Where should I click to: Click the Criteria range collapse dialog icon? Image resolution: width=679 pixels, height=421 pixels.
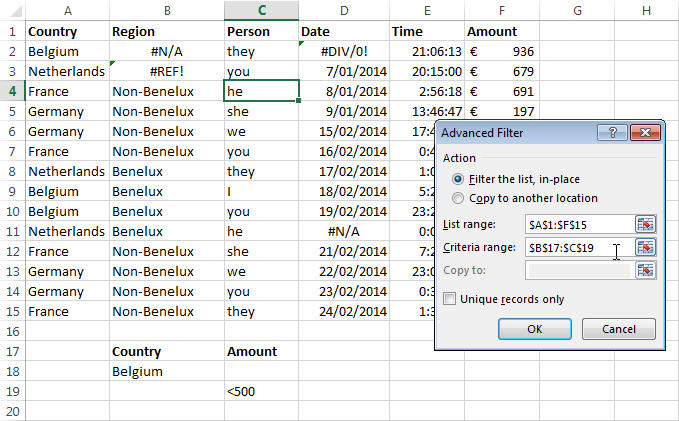(645, 247)
